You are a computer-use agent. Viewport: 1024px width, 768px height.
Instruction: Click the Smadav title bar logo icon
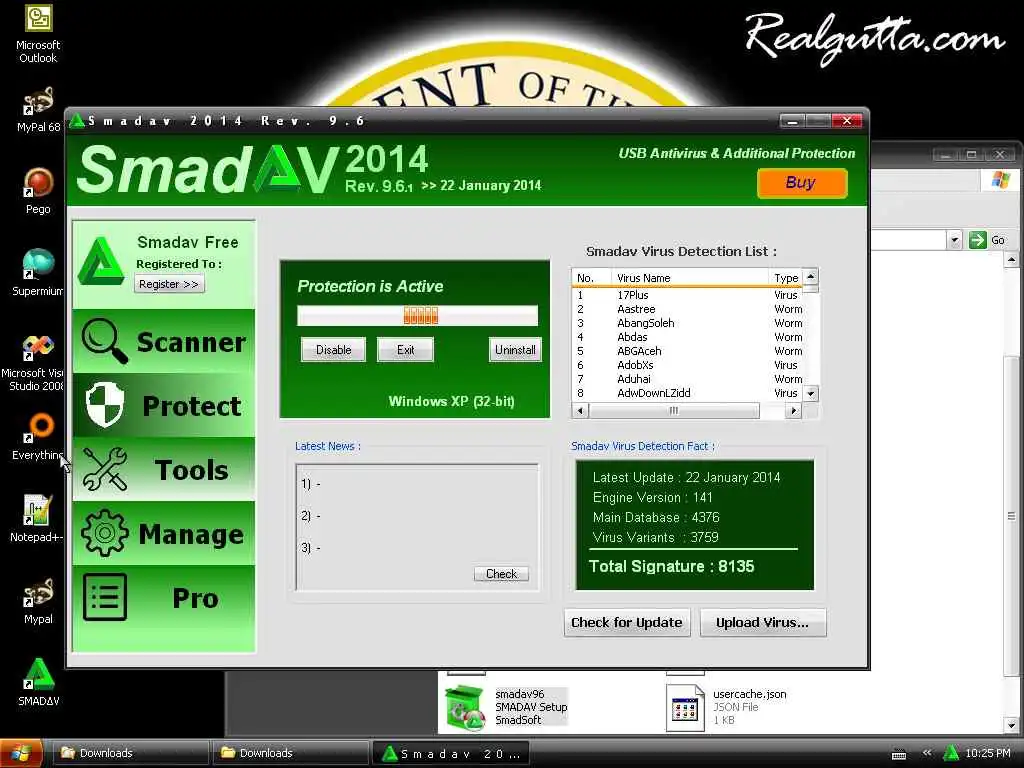click(77, 121)
